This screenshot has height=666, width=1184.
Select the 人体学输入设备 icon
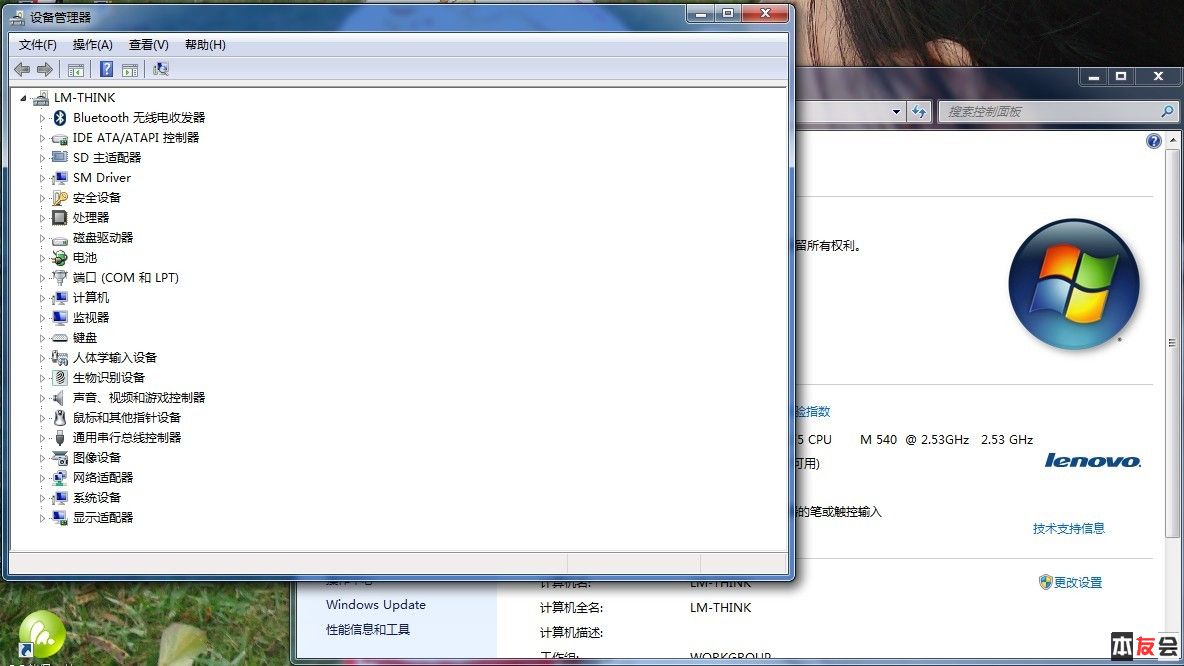click(60, 358)
